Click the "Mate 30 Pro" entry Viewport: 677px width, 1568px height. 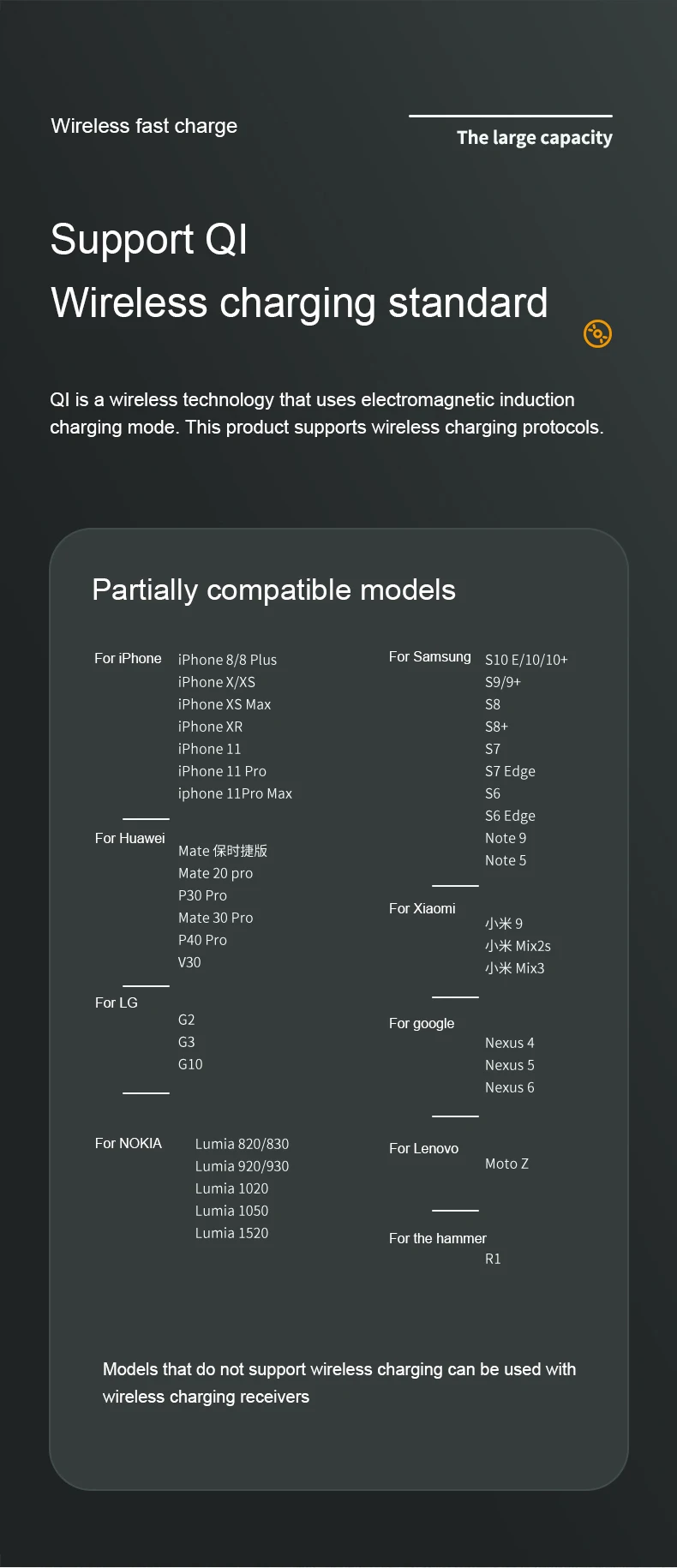coord(215,918)
